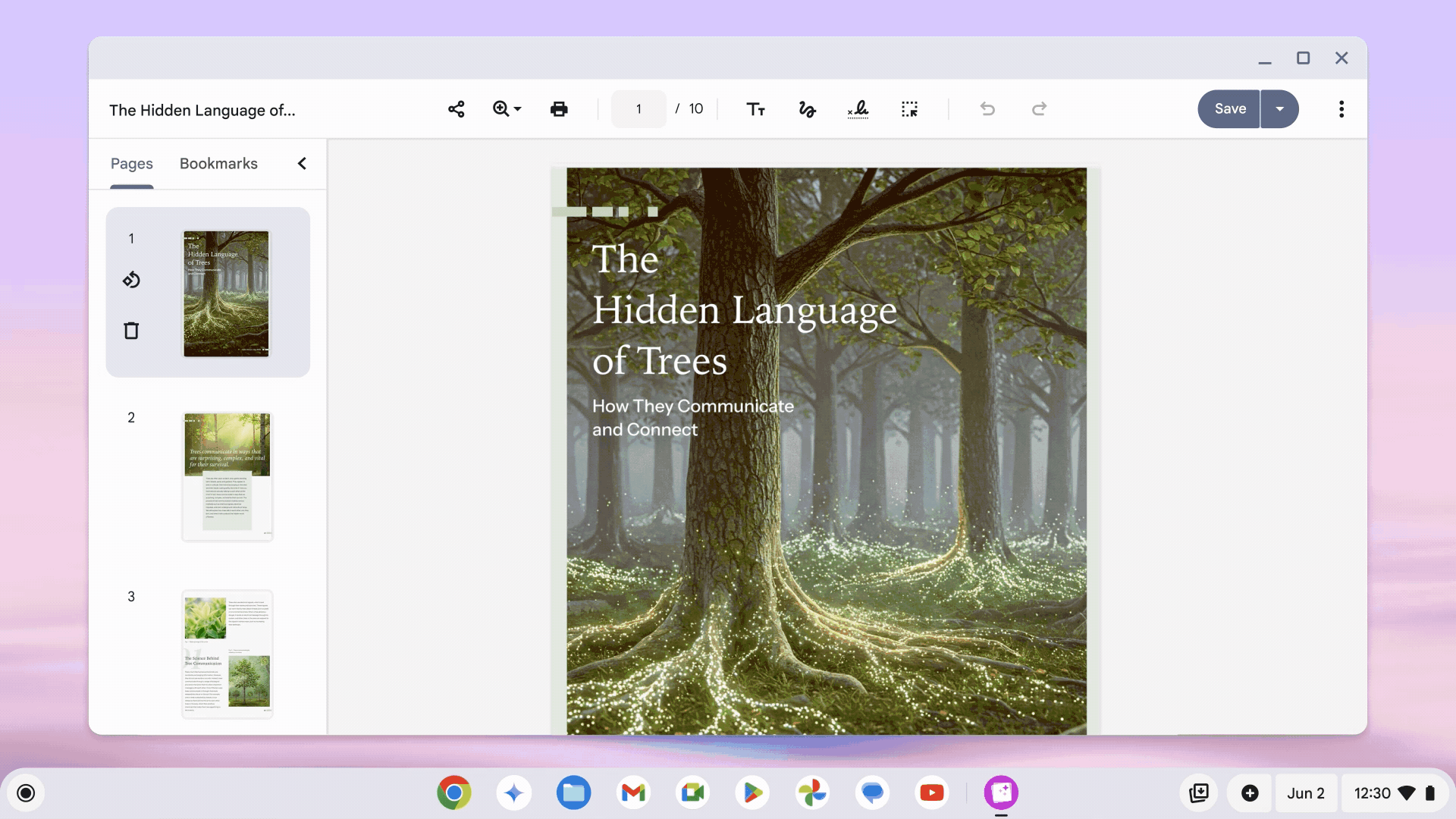1456x819 pixels.
Task: Click the page number input field
Action: tap(639, 109)
